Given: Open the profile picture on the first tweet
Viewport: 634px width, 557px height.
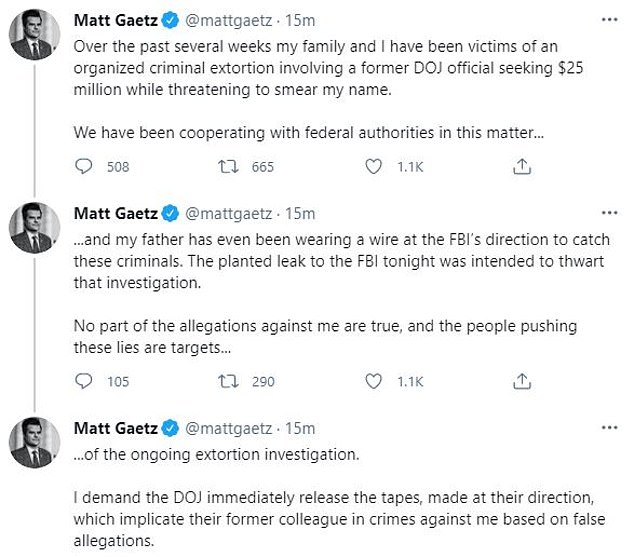Looking at the screenshot, I should (32, 39).
